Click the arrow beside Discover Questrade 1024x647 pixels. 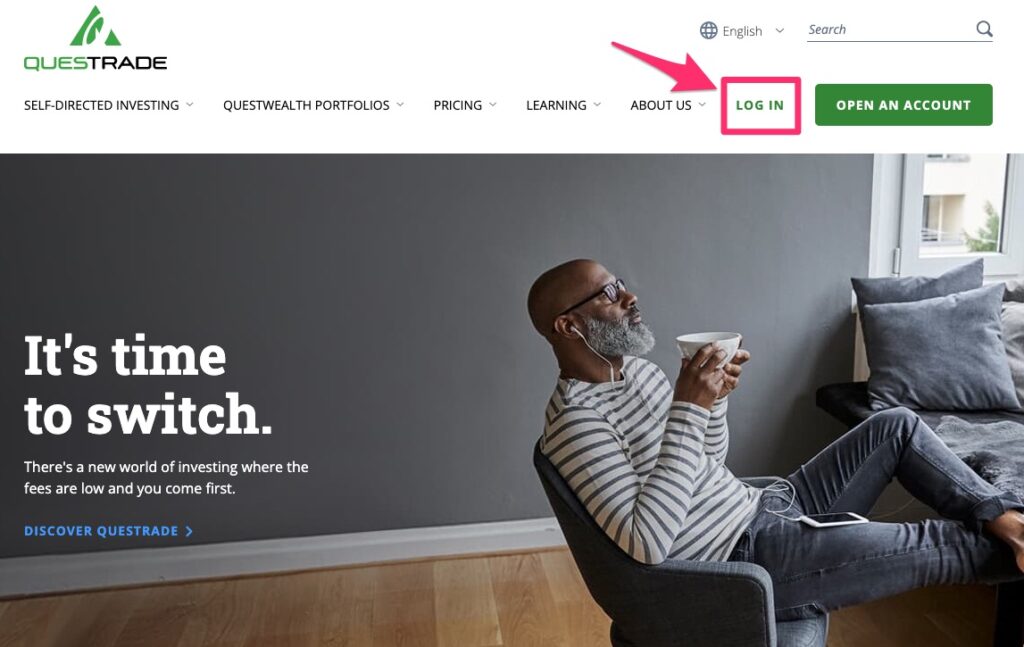click(x=189, y=531)
